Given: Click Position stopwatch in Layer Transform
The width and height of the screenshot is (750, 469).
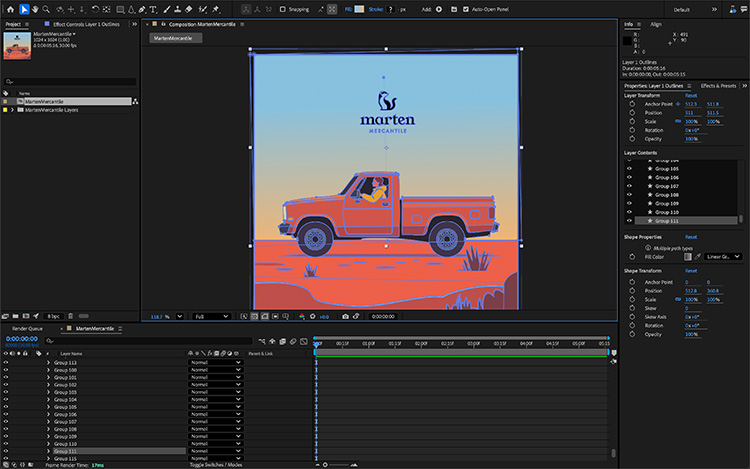Looking at the screenshot, I should 632,113.
